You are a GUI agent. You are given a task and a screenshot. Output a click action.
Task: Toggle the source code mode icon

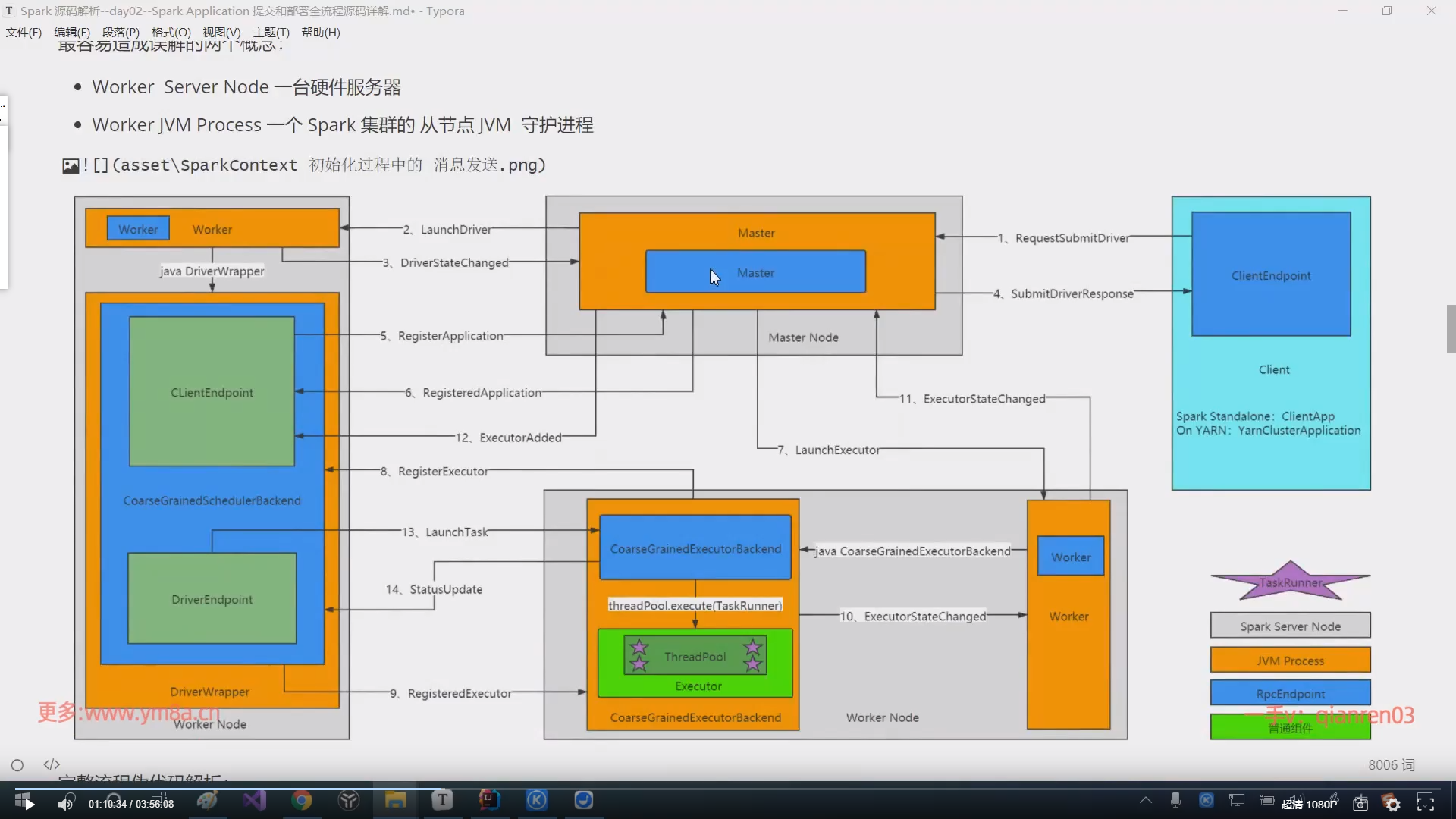click(x=52, y=764)
